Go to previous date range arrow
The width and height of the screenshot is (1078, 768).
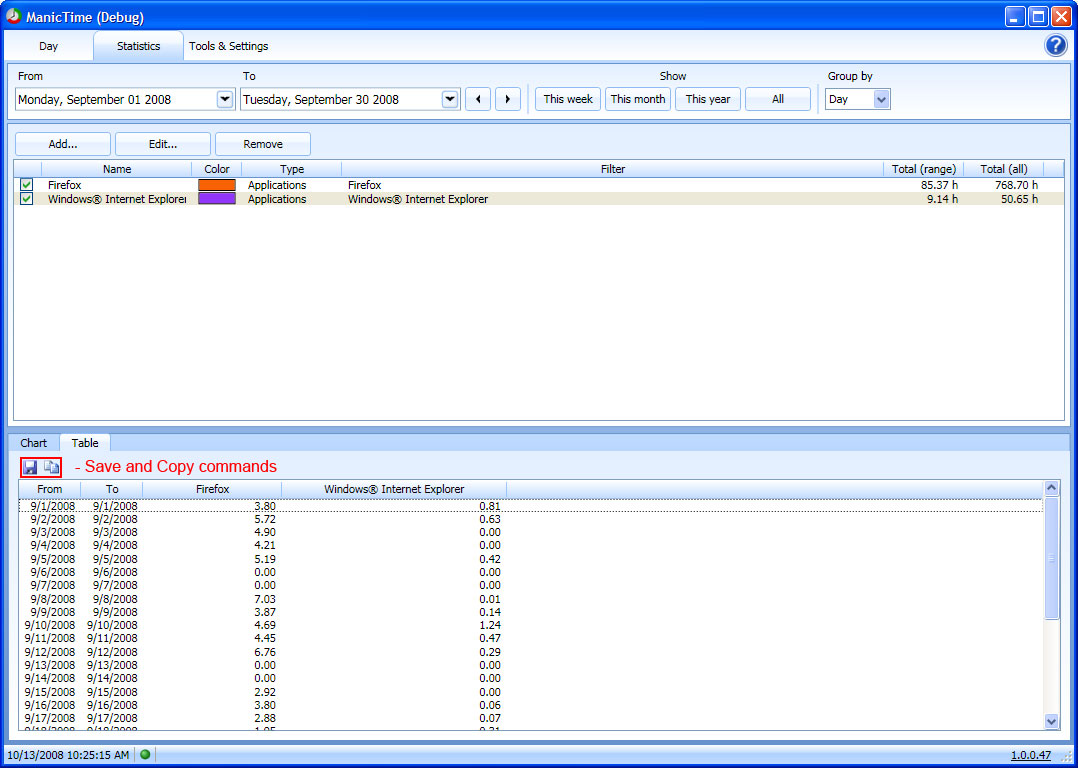pyautogui.click(x=478, y=99)
